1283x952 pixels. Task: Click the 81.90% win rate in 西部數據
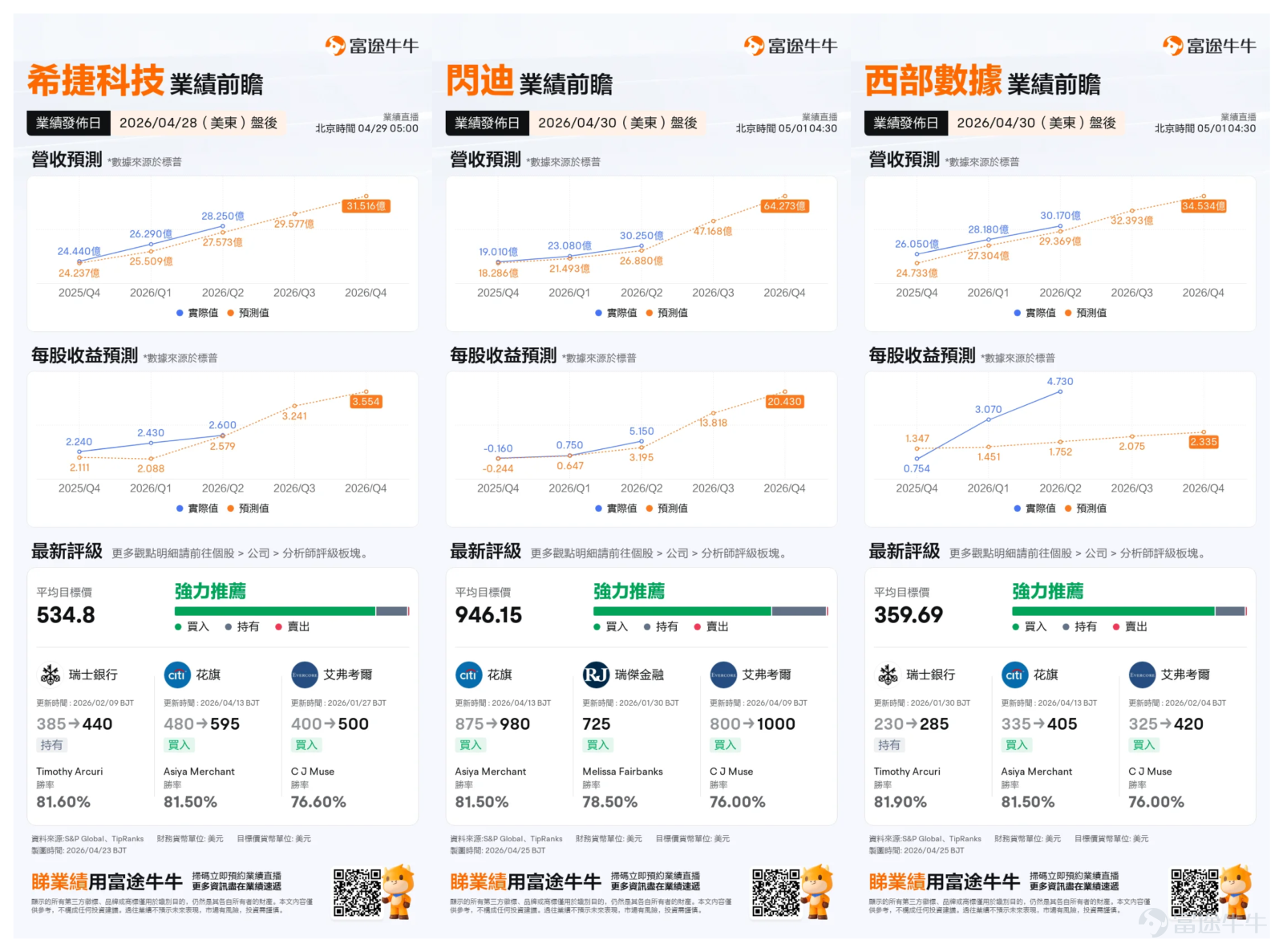point(900,802)
